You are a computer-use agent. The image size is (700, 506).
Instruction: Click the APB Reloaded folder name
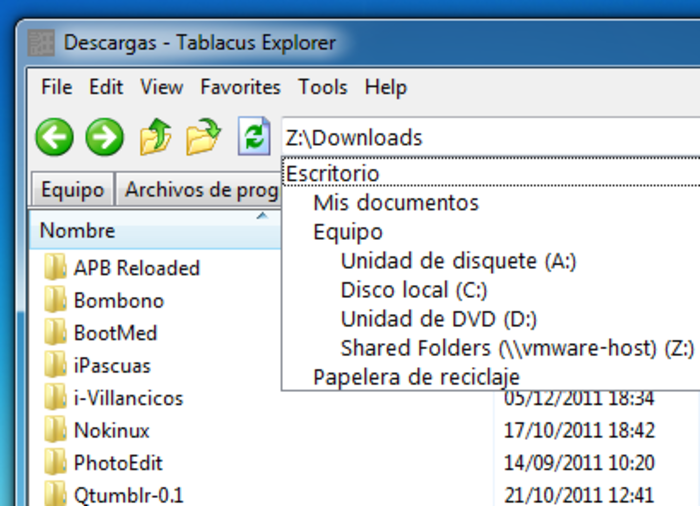coord(137,268)
